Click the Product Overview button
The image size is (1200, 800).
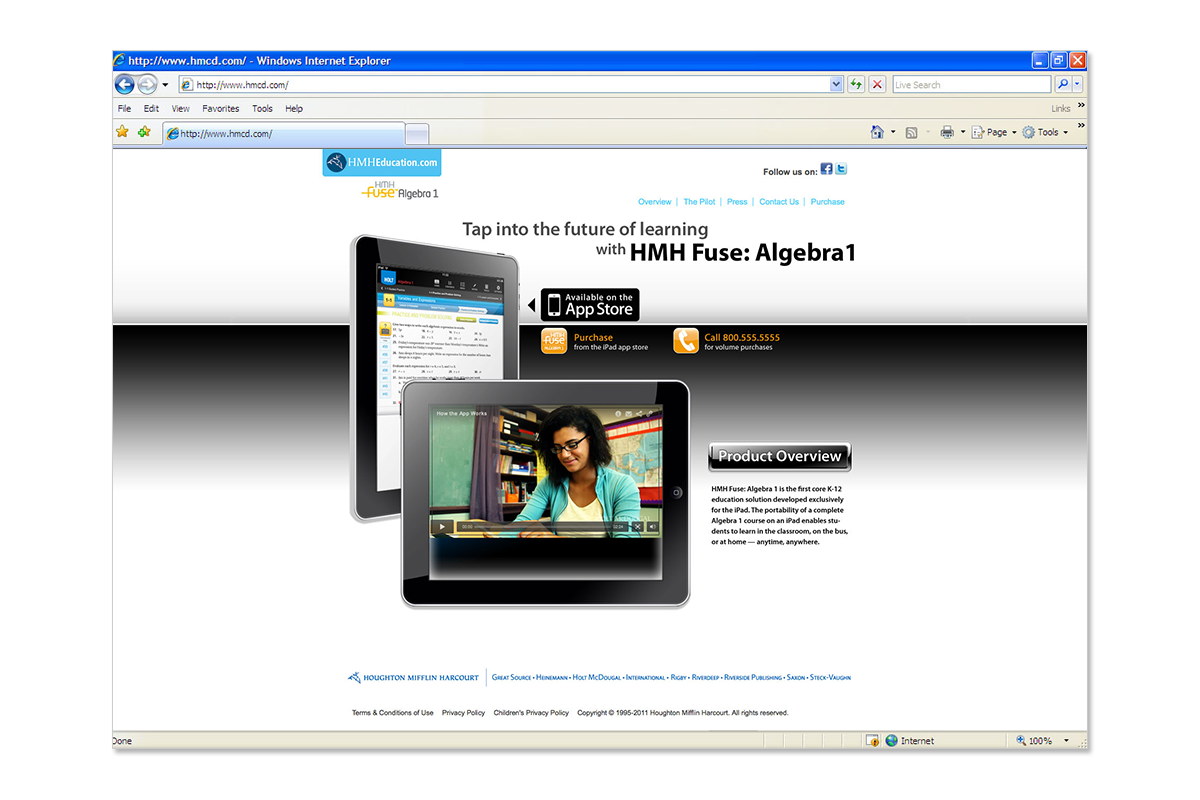click(x=780, y=457)
